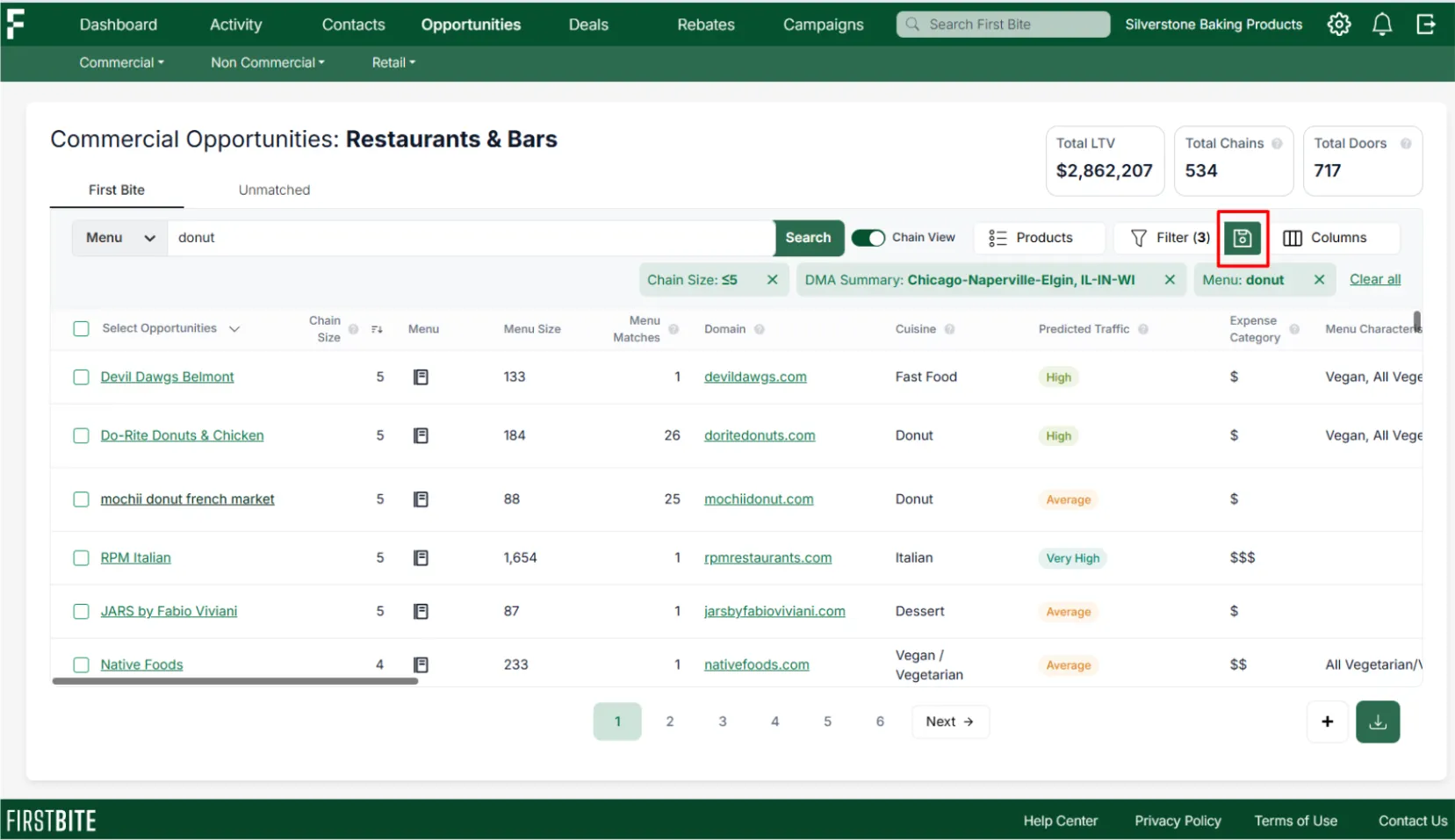Viewport: 1455px width, 840px height.
Task: Click the Menu Matches info icon
Action: 673,329
